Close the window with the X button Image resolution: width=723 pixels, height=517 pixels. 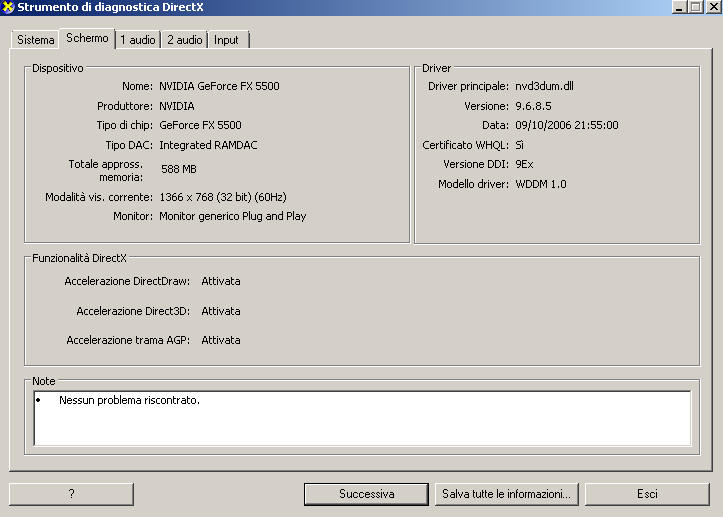click(712, 7)
